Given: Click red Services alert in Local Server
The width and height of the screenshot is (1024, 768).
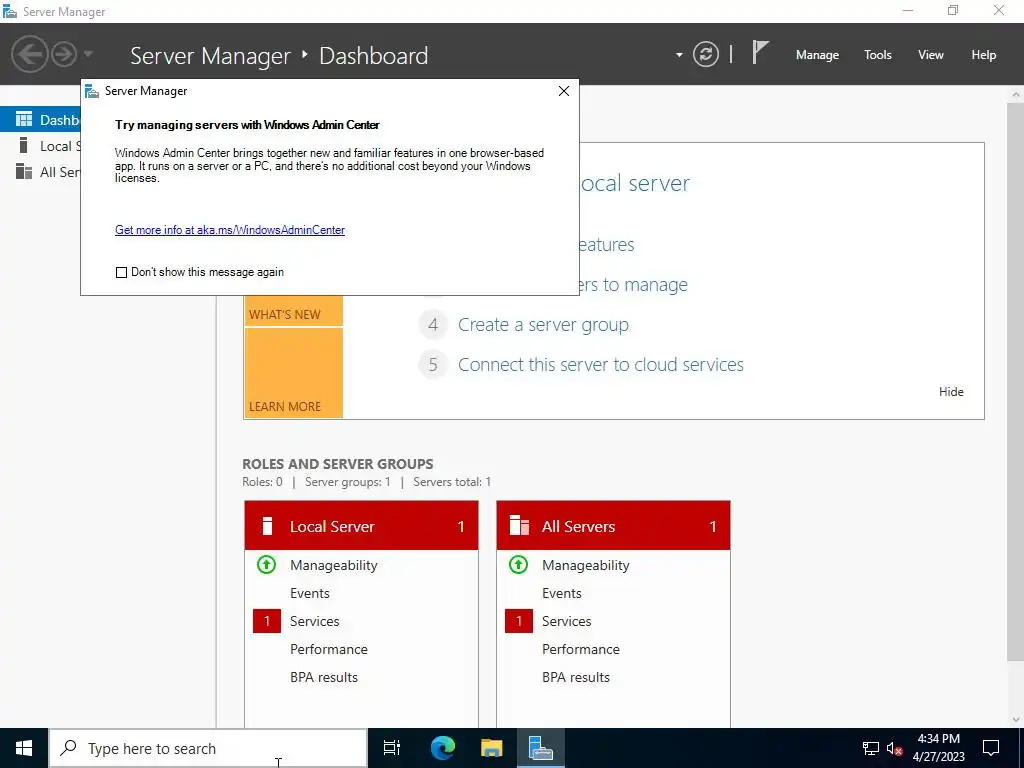Looking at the screenshot, I should (x=266, y=621).
